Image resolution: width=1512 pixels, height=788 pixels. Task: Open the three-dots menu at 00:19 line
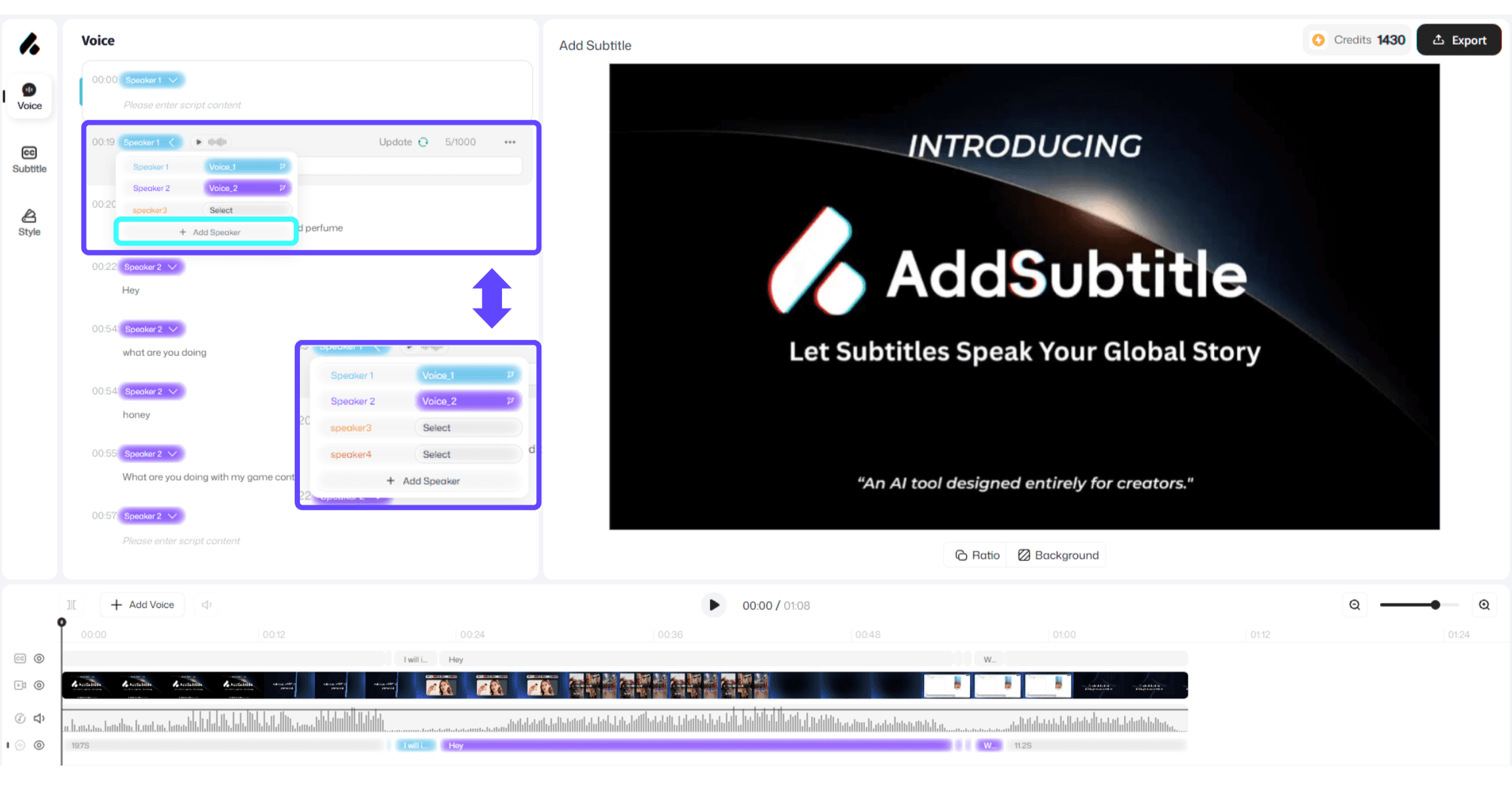click(510, 142)
